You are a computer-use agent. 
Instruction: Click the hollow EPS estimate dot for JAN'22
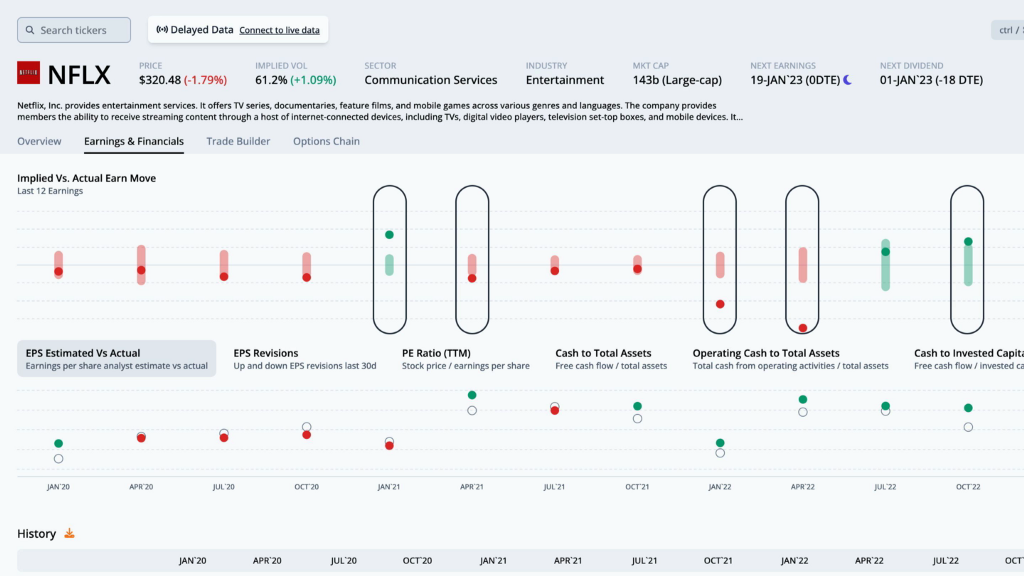point(720,453)
